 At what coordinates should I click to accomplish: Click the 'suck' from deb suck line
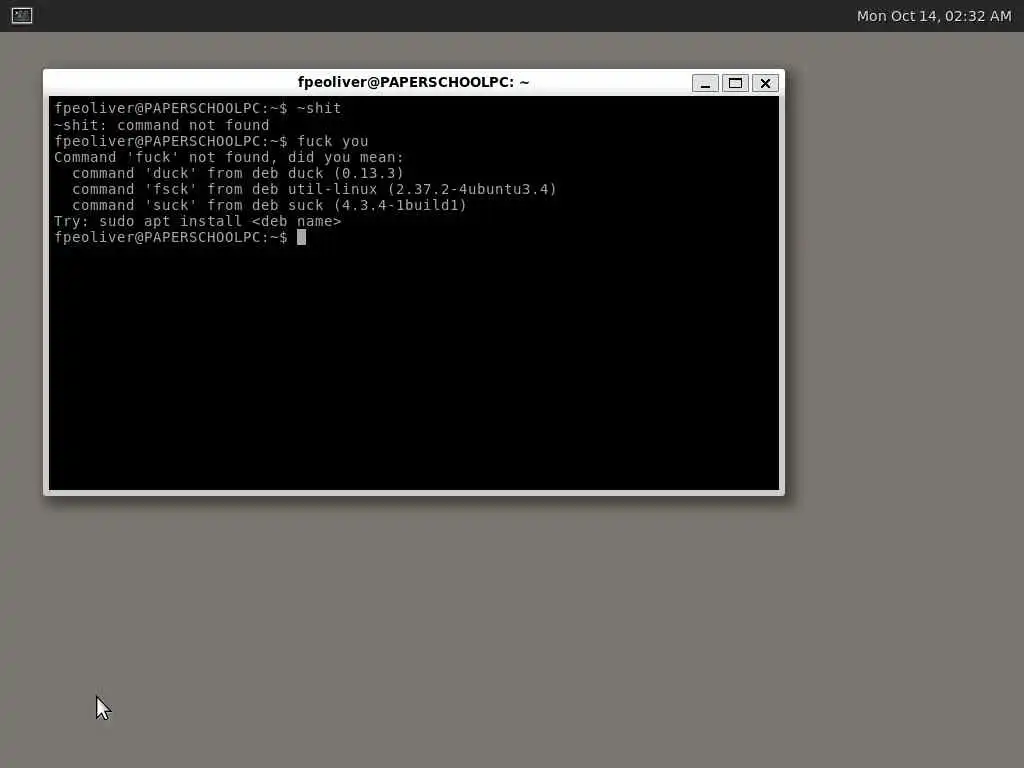pyautogui.click(x=269, y=205)
